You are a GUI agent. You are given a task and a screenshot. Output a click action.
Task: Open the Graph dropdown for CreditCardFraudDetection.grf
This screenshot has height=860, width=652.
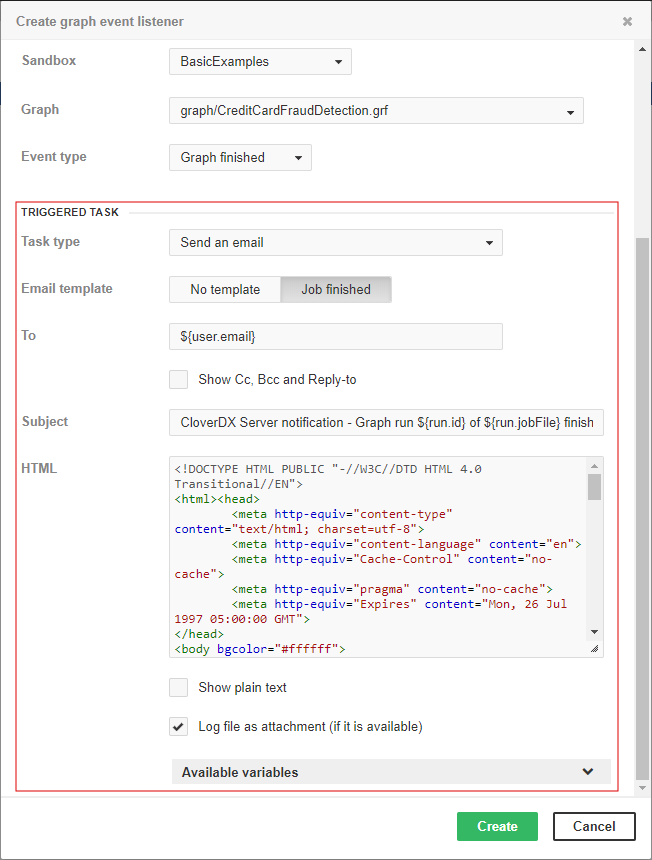(x=375, y=110)
